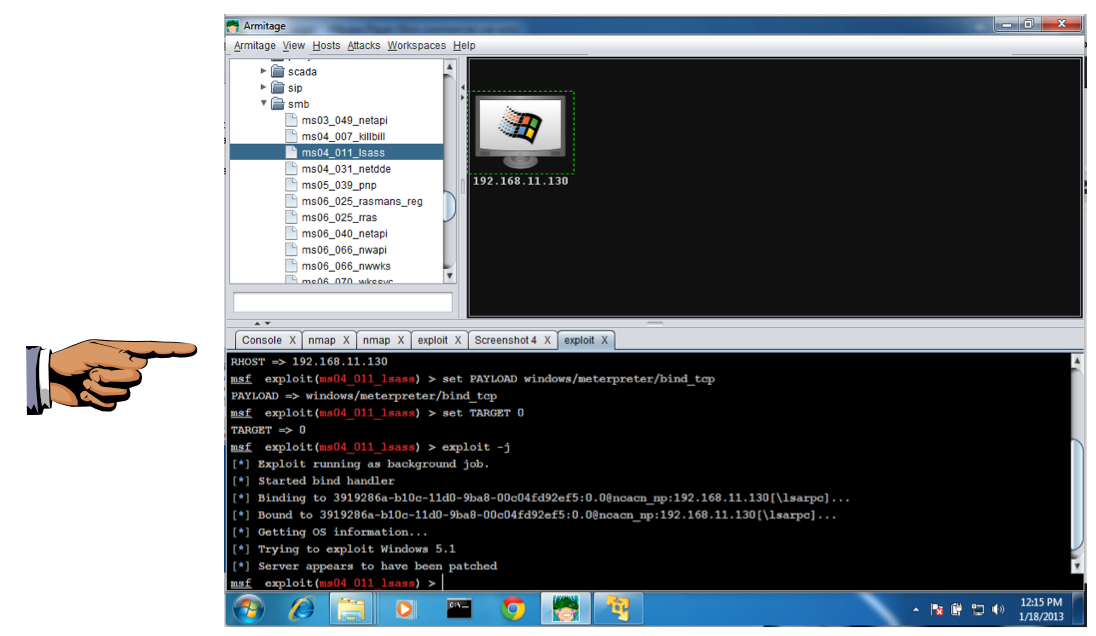Click the file icon beside ms05_039_pnp
1096x636 pixels.
tap(291, 185)
